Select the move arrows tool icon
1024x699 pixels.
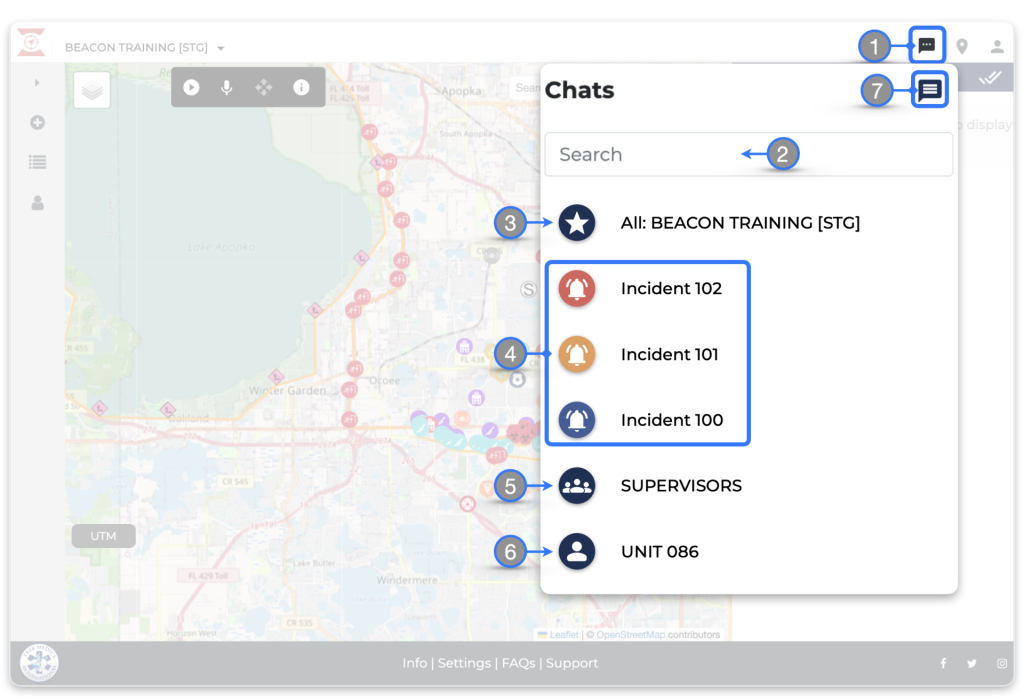pyautogui.click(x=264, y=87)
